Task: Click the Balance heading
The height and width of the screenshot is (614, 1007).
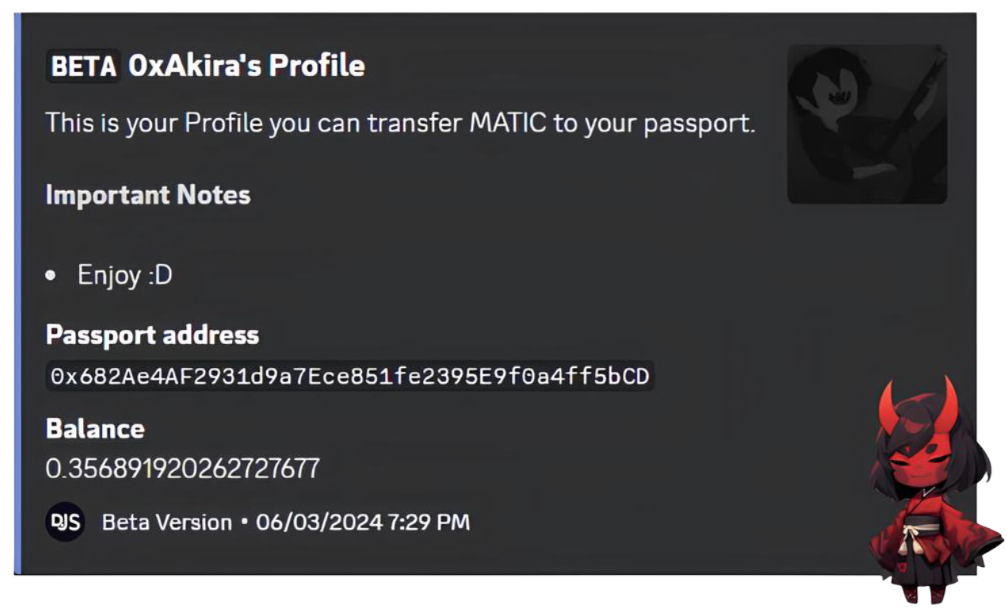Action: (x=95, y=428)
